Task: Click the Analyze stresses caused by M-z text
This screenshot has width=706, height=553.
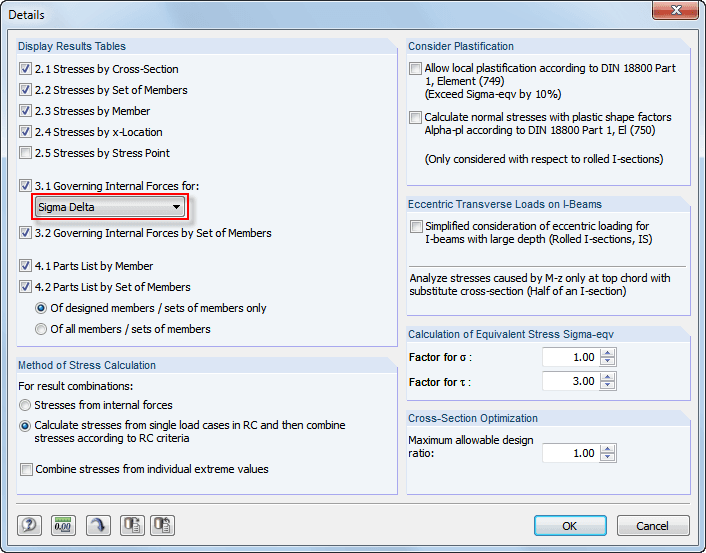Action: (540, 285)
